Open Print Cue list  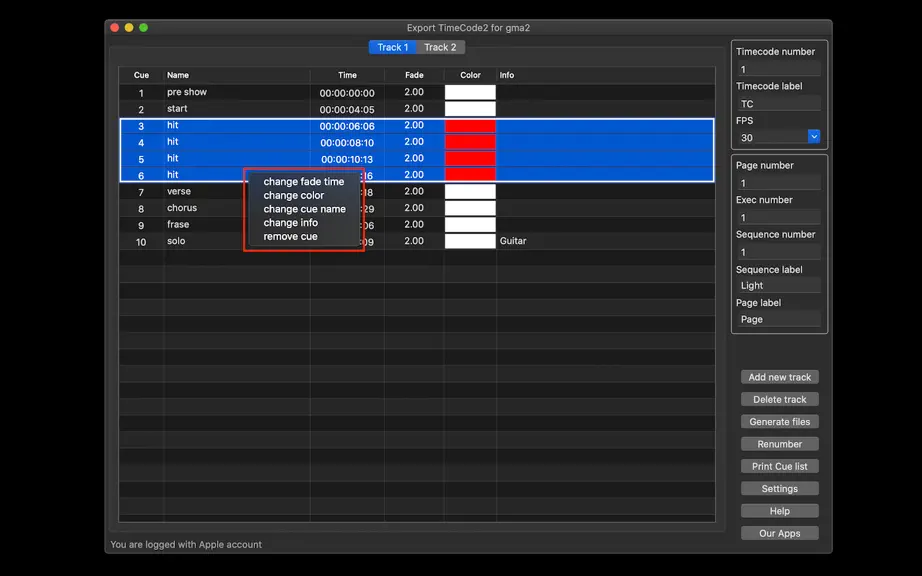pos(780,466)
